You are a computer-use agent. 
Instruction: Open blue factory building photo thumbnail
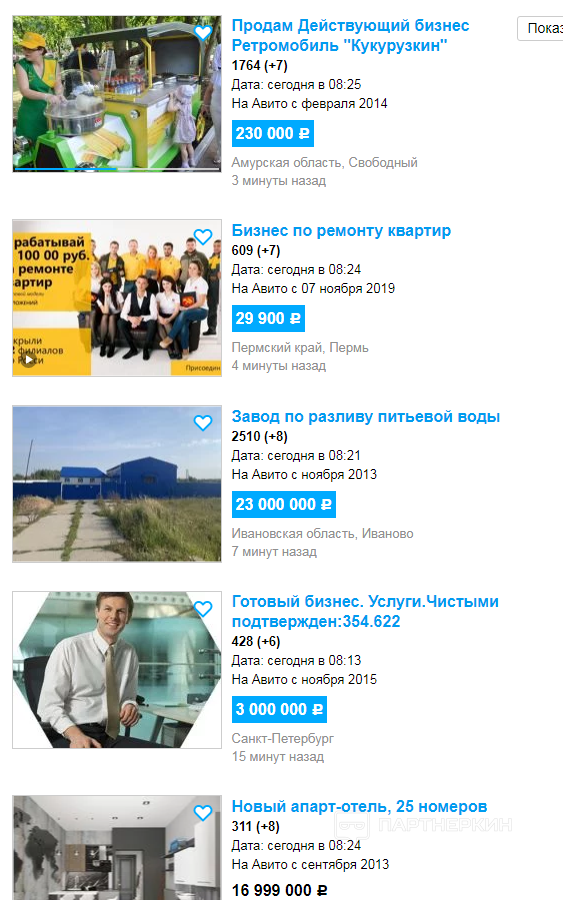117,484
